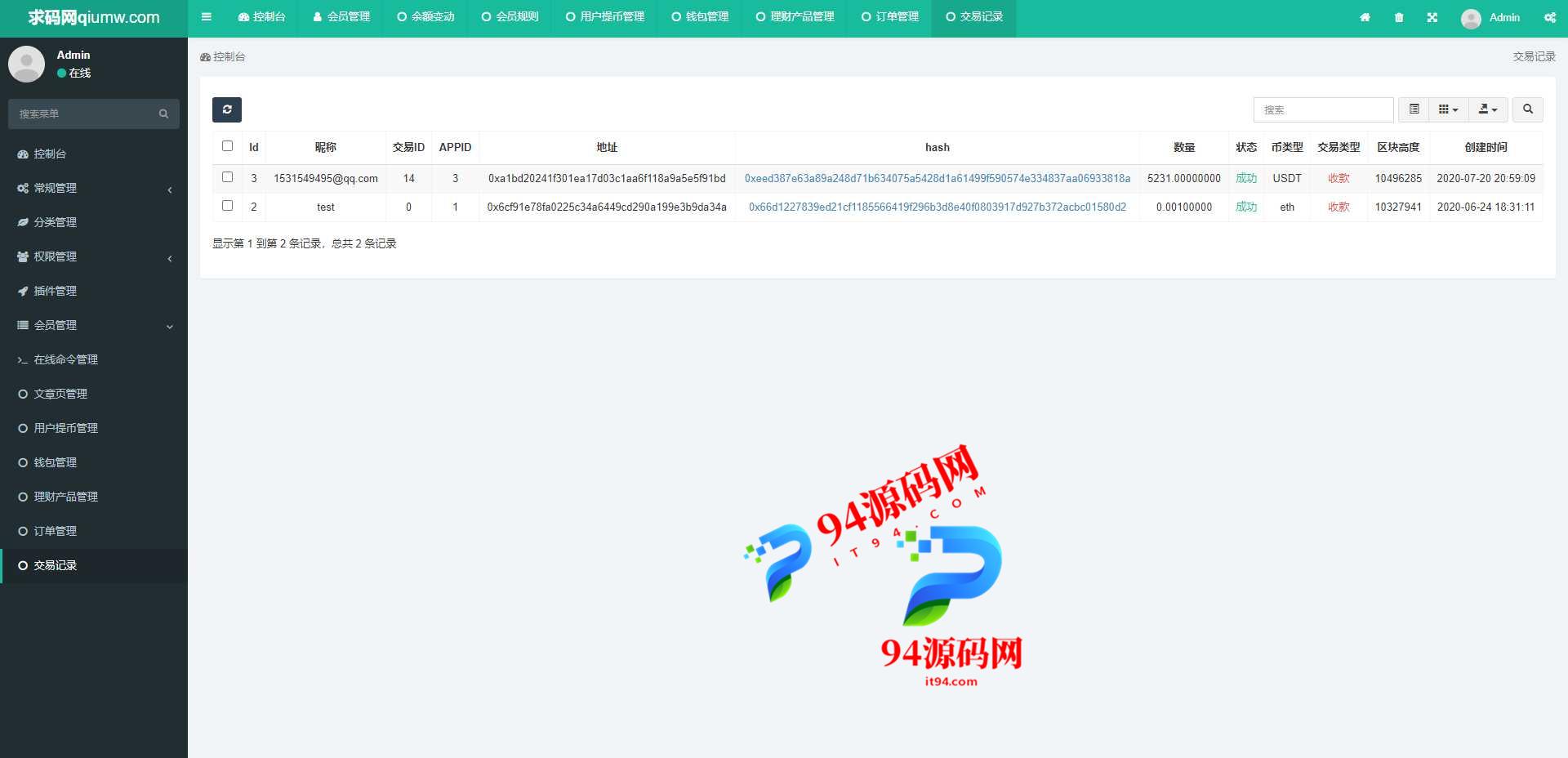1568x758 pixels.
Task: Click 收款 type in test row
Action: click(1339, 207)
